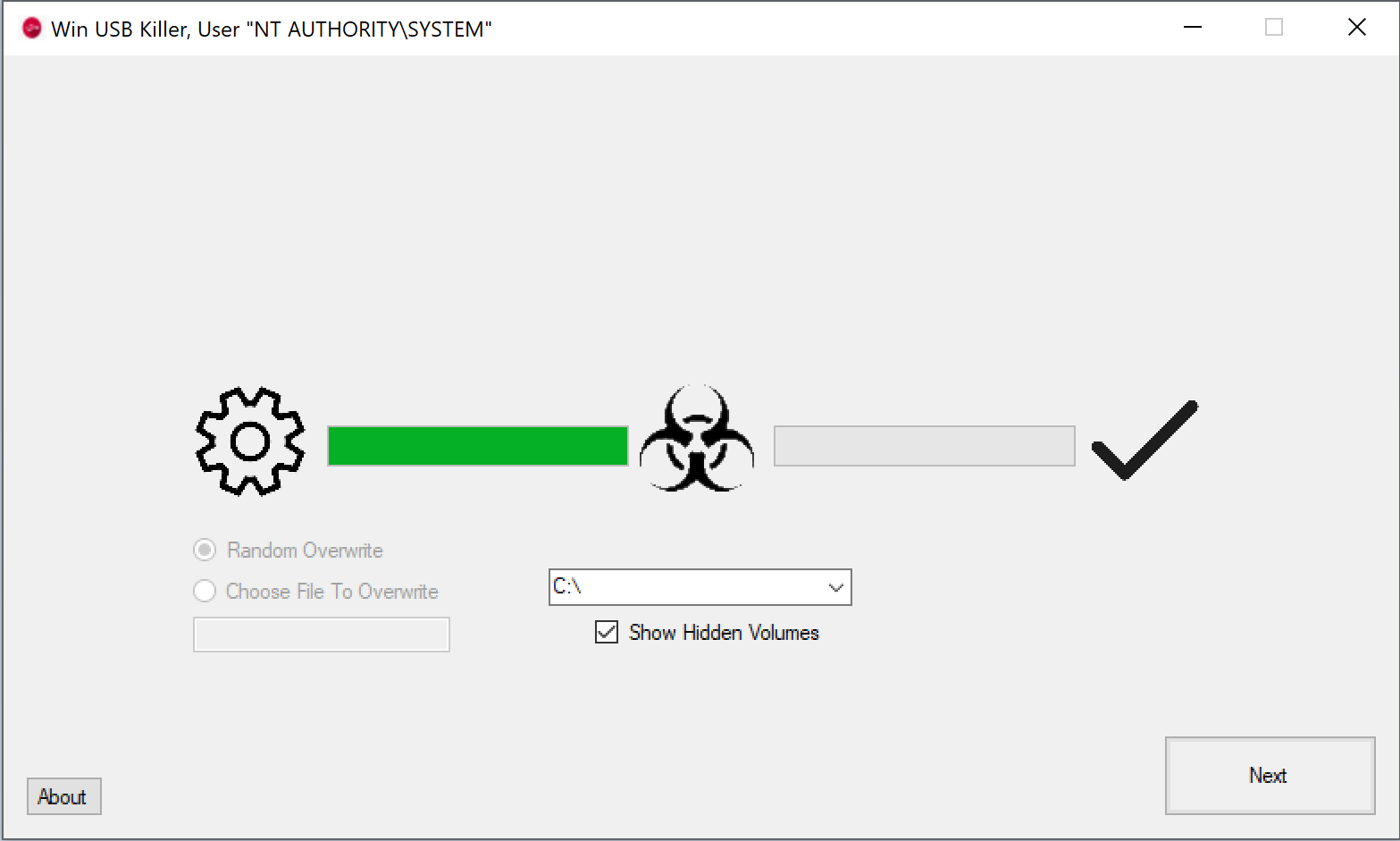The image size is (1400, 841).
Task: Click the gear settings step icon
Action: (250, 442)
